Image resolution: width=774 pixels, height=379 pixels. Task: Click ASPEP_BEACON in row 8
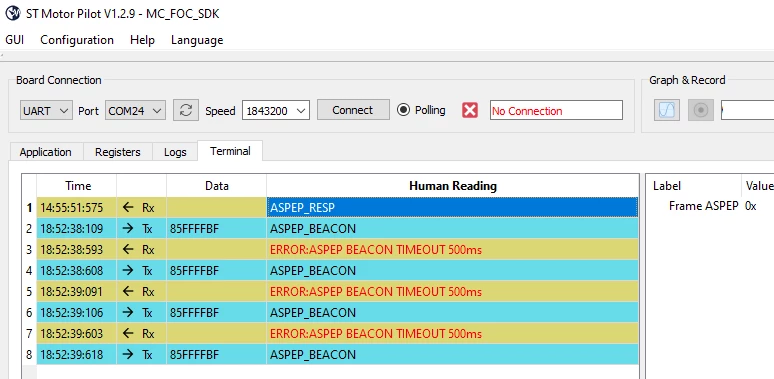[453, 354]
